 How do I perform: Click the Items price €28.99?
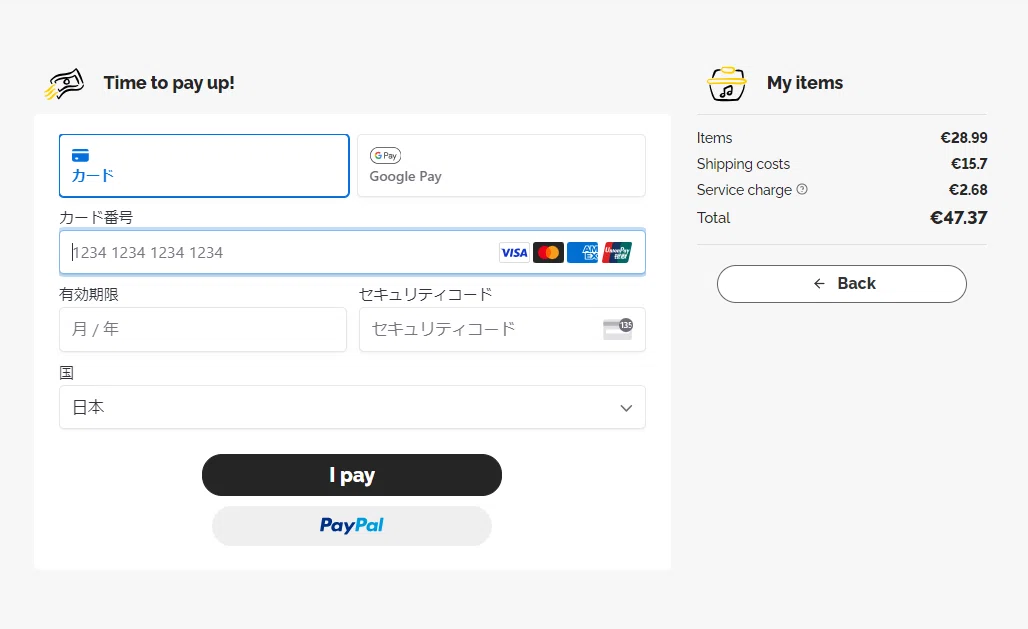(964, 138)
